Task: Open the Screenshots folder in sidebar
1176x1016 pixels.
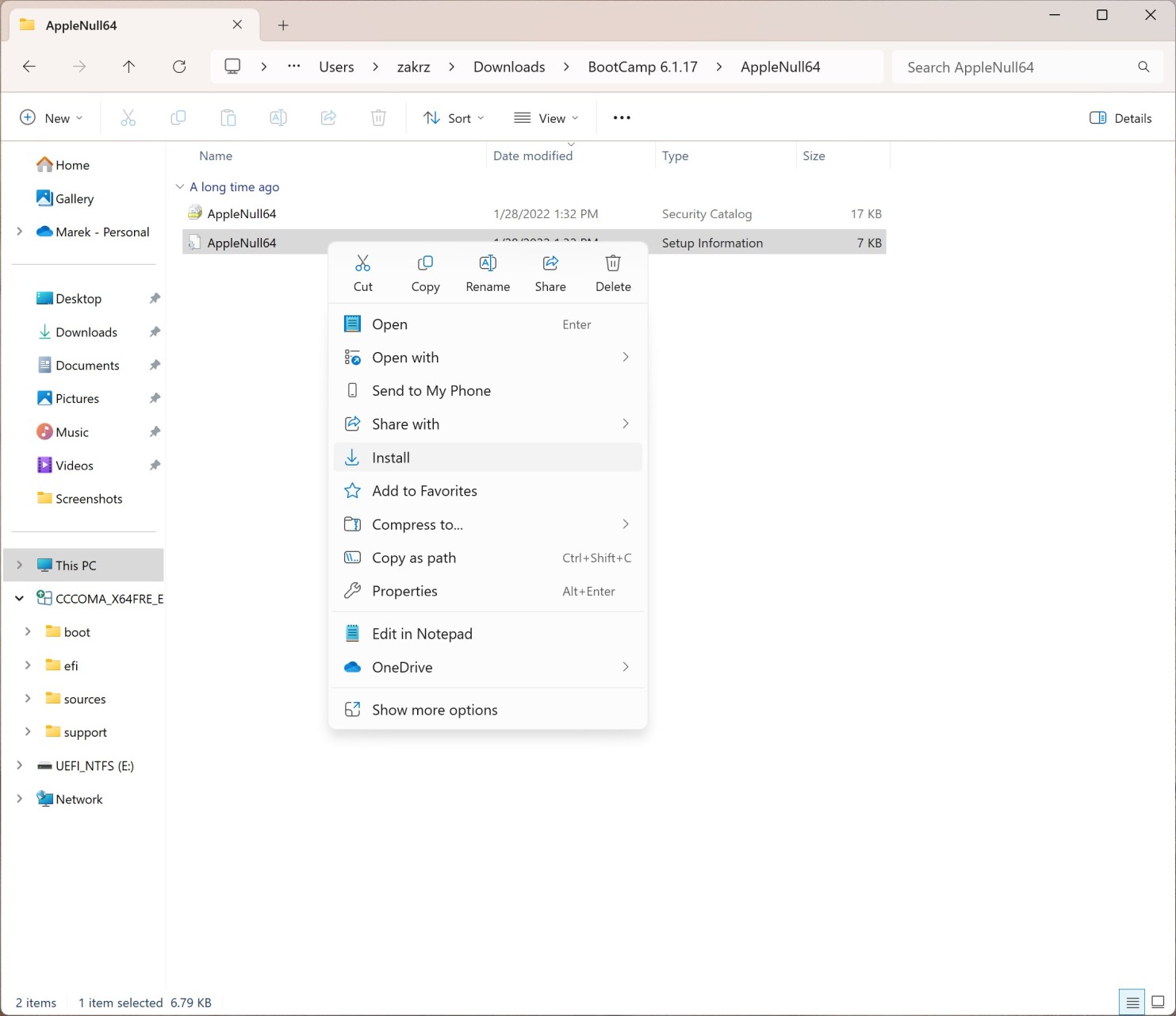Action: pyautogui.click(x=89, y=499)
